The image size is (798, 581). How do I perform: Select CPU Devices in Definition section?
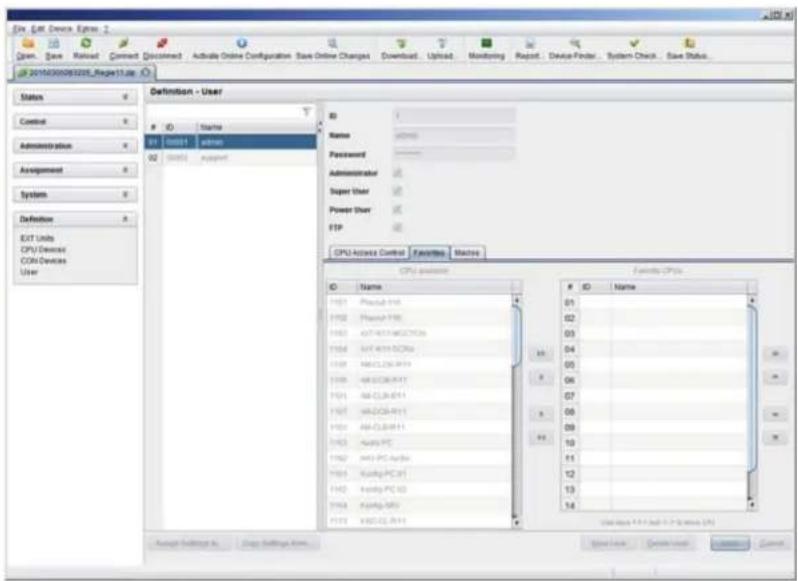tap(43, 249)
